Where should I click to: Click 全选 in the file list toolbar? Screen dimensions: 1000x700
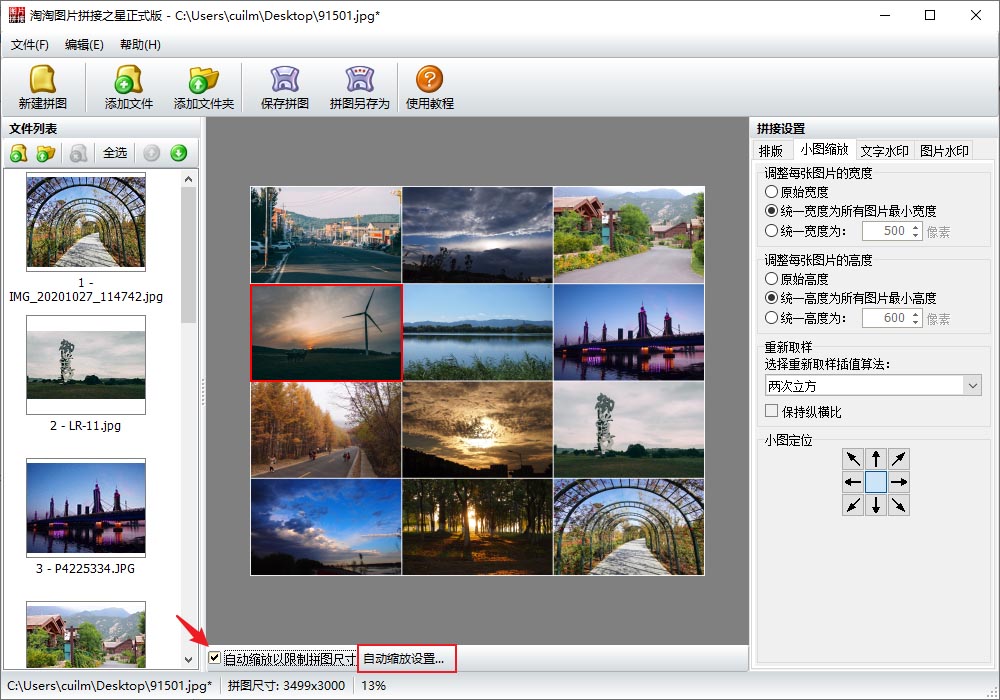click(115, 153)
